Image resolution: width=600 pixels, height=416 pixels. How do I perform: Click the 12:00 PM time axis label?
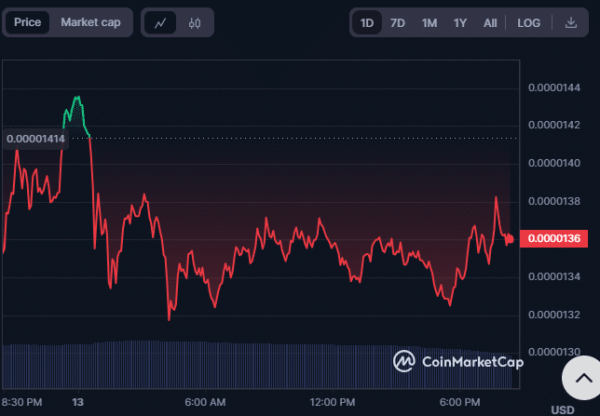coord(332,402)
